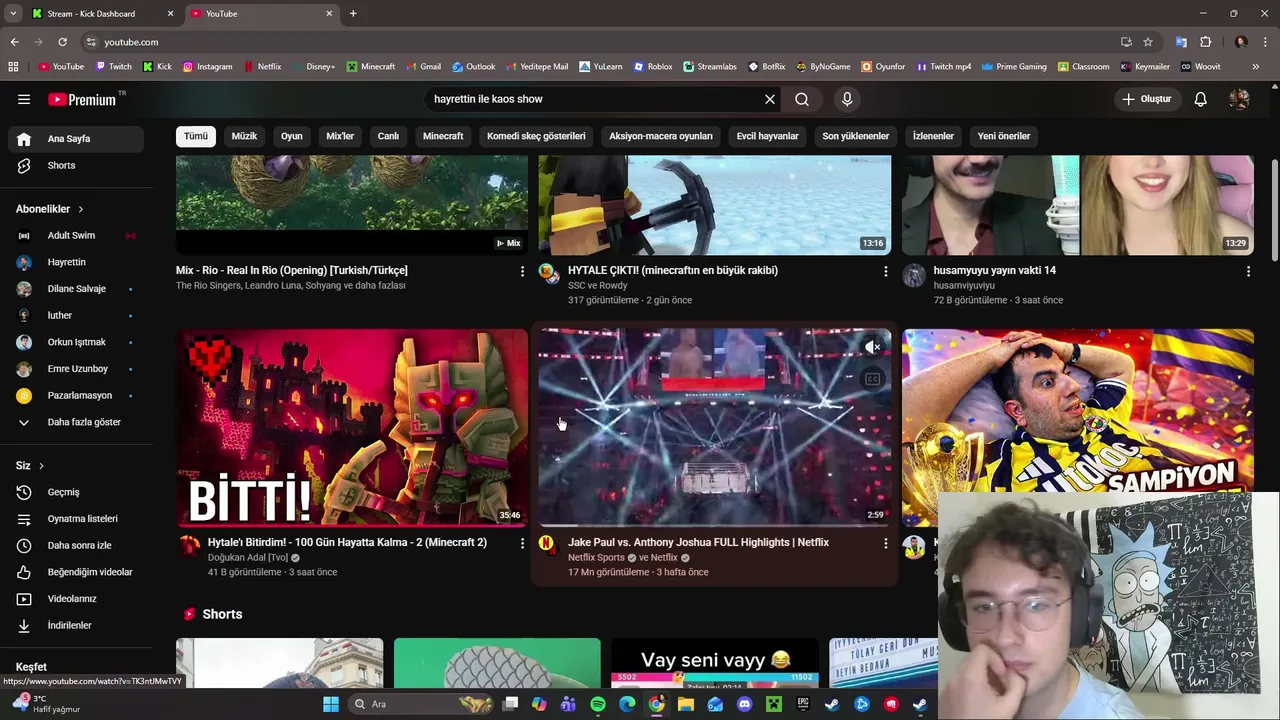Open Spotify from the taskbar

coord(598,704)
